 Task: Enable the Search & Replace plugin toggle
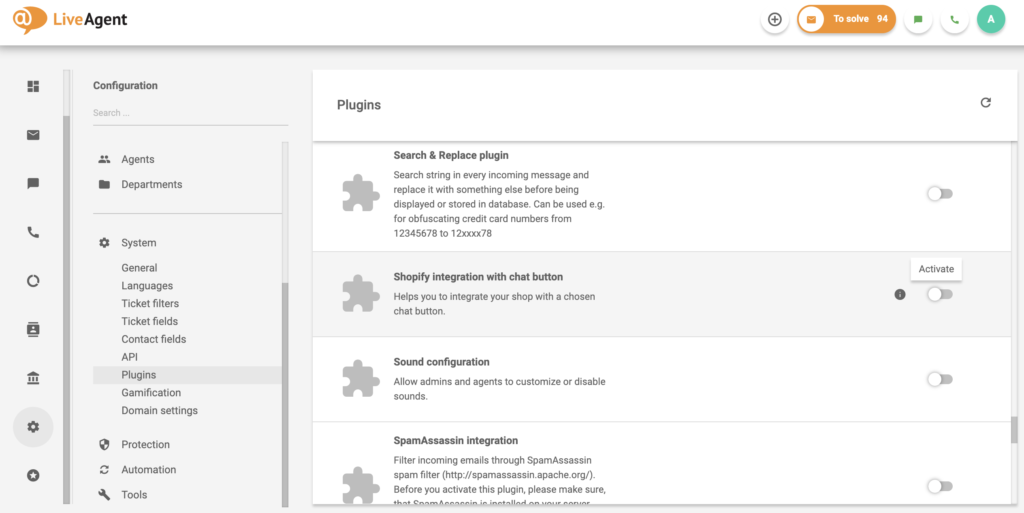point(939,194)
